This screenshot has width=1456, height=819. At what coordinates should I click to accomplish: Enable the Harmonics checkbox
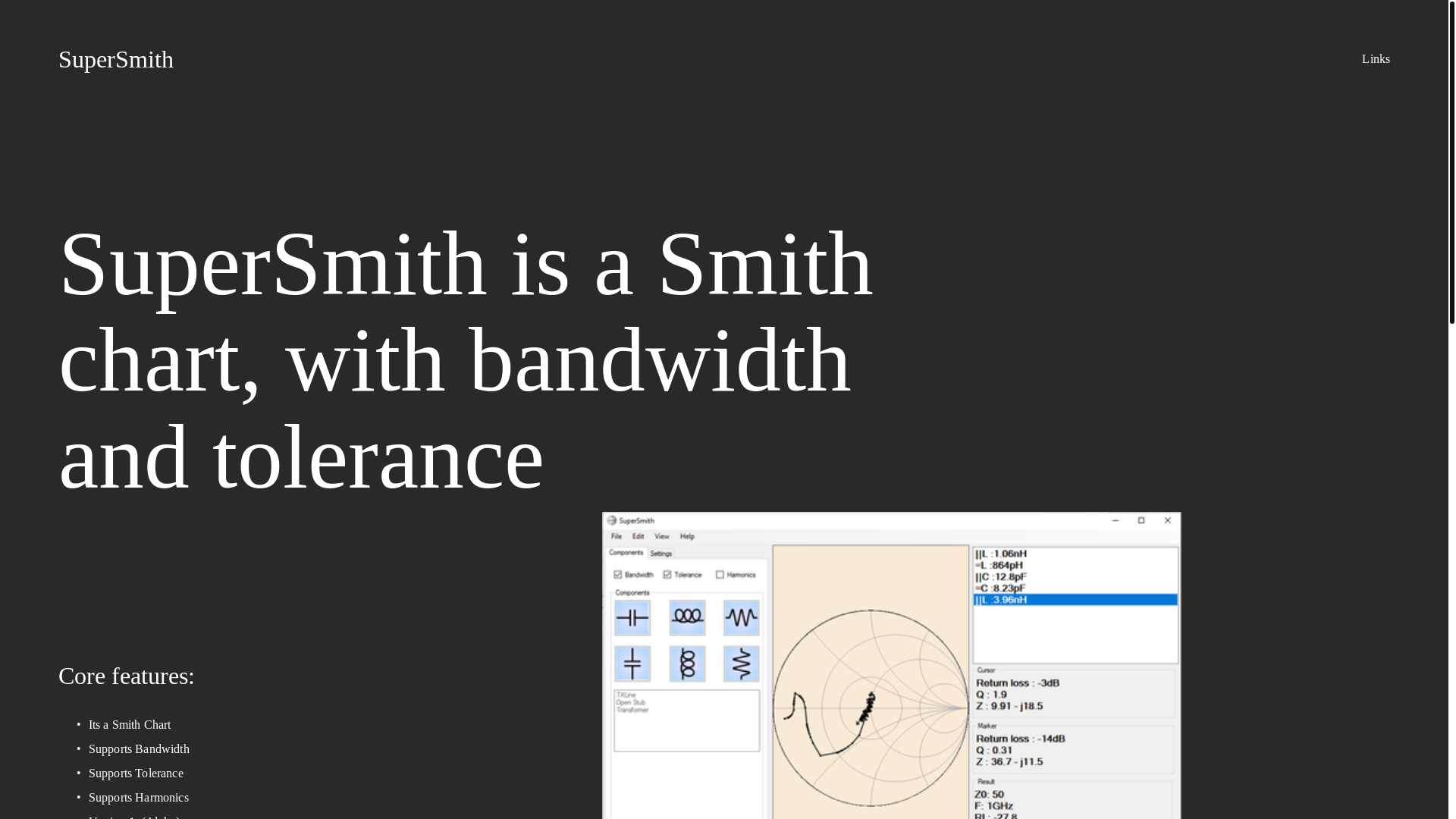pos(720,575)
